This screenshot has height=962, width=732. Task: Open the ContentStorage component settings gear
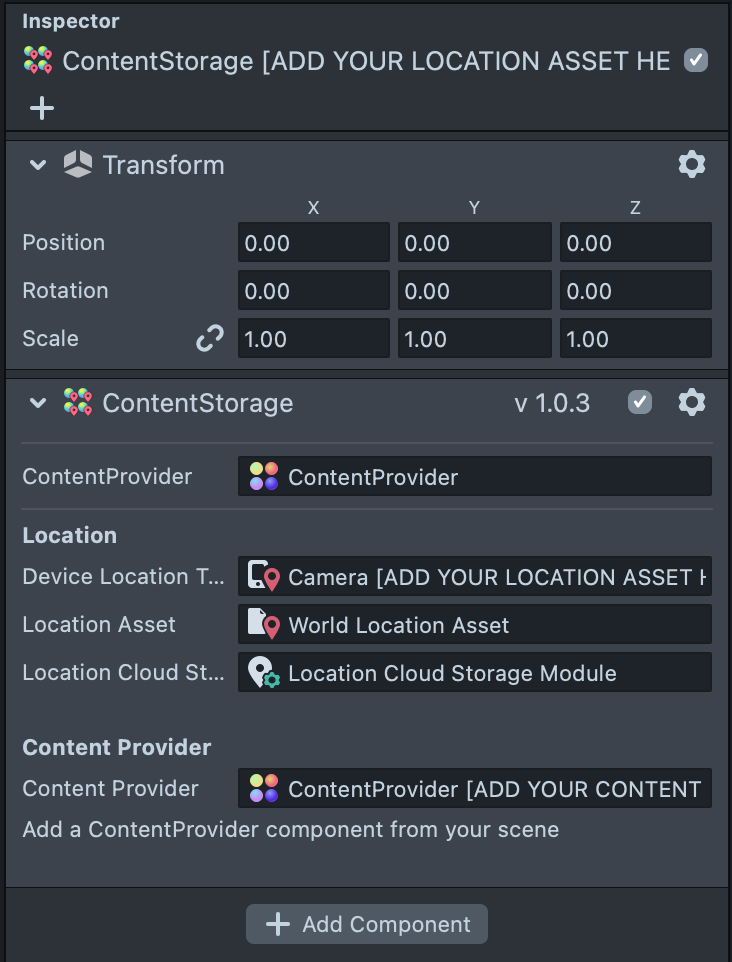point(692,402)
